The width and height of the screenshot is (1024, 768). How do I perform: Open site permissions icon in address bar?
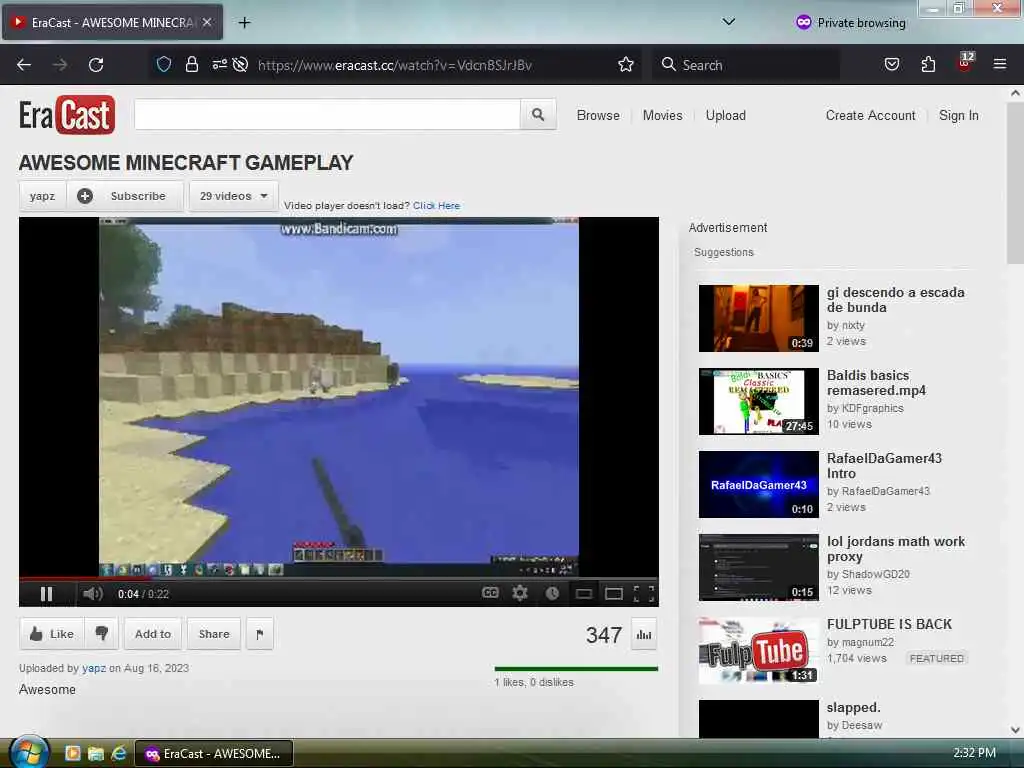coord(219,64)
